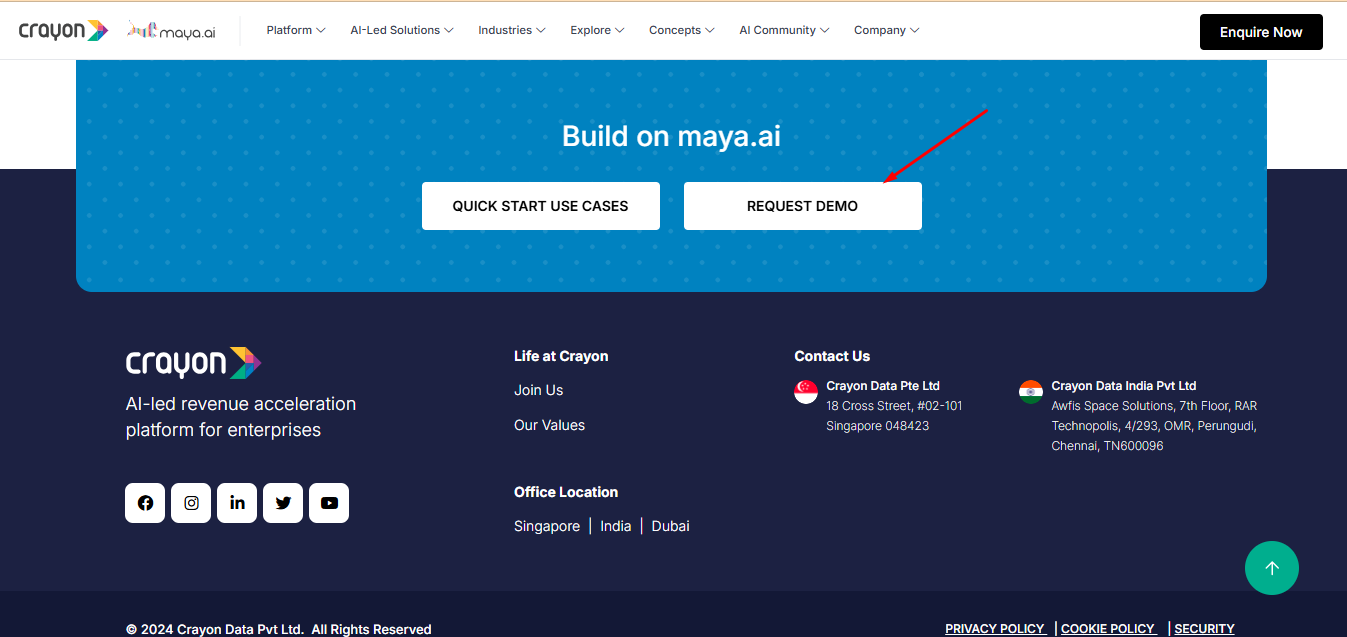1347x637 pixels.
Task: Click the Awfis Space Solutions Chennai address
Action: coord(1154,426)
